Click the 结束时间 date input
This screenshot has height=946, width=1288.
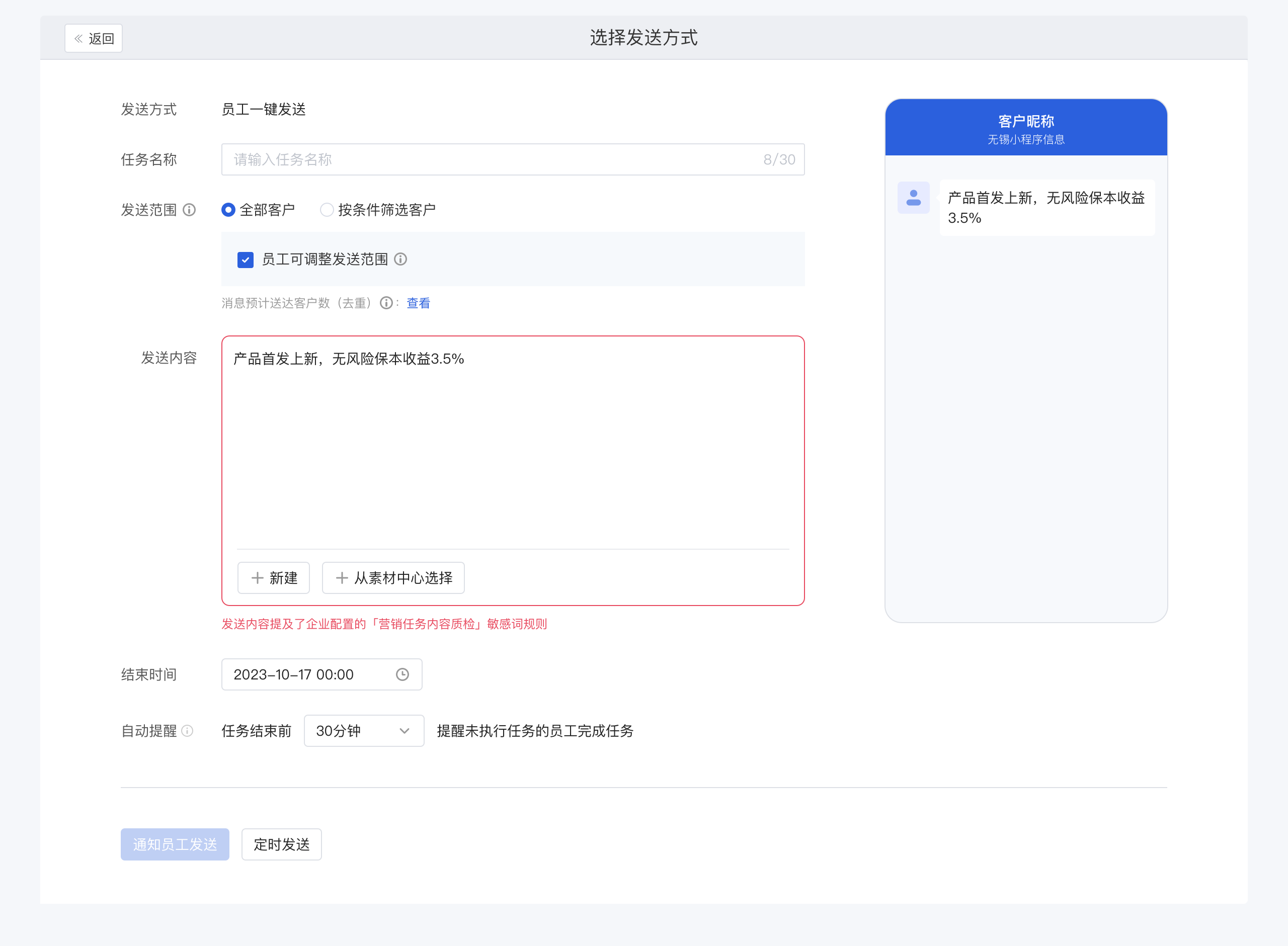click(322, 674)
